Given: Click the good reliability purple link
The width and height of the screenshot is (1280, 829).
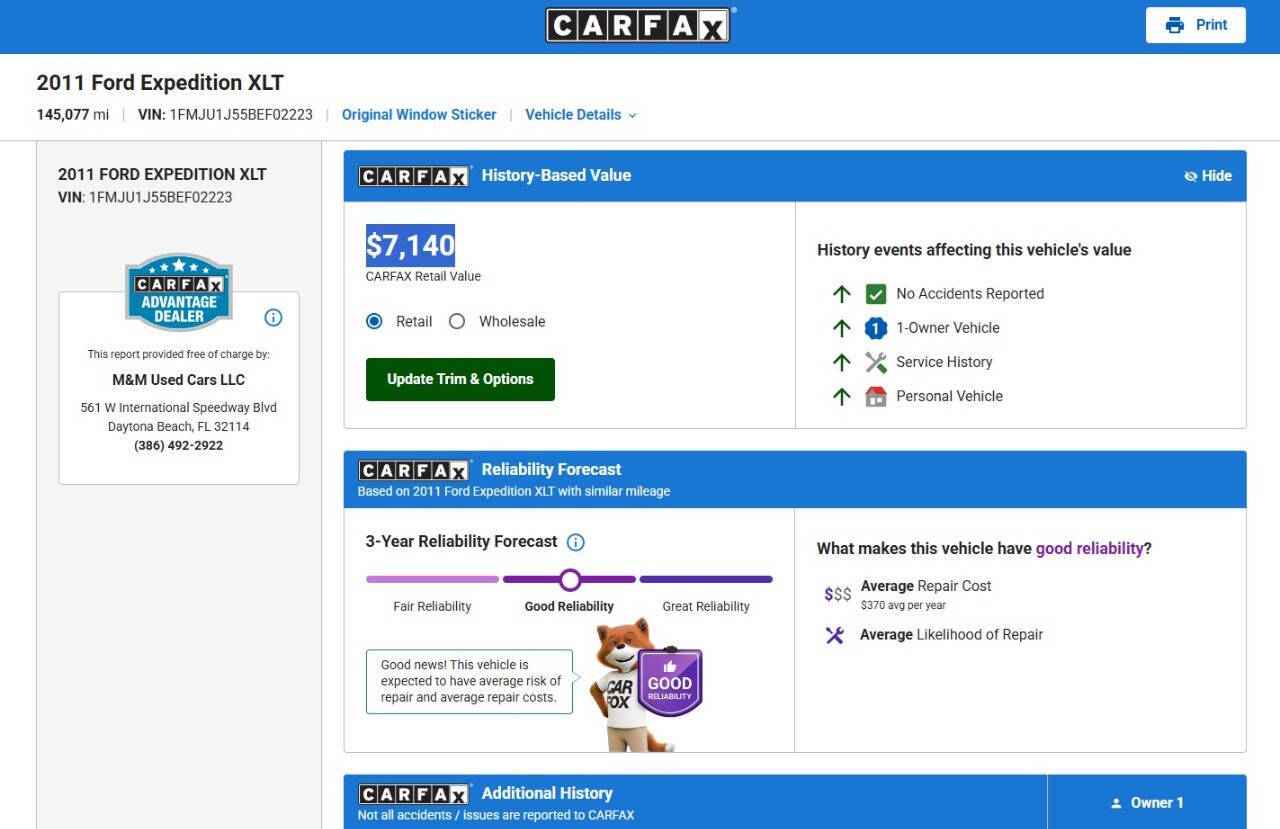Looking at the screenshot, I should [x=1089, y=548].
